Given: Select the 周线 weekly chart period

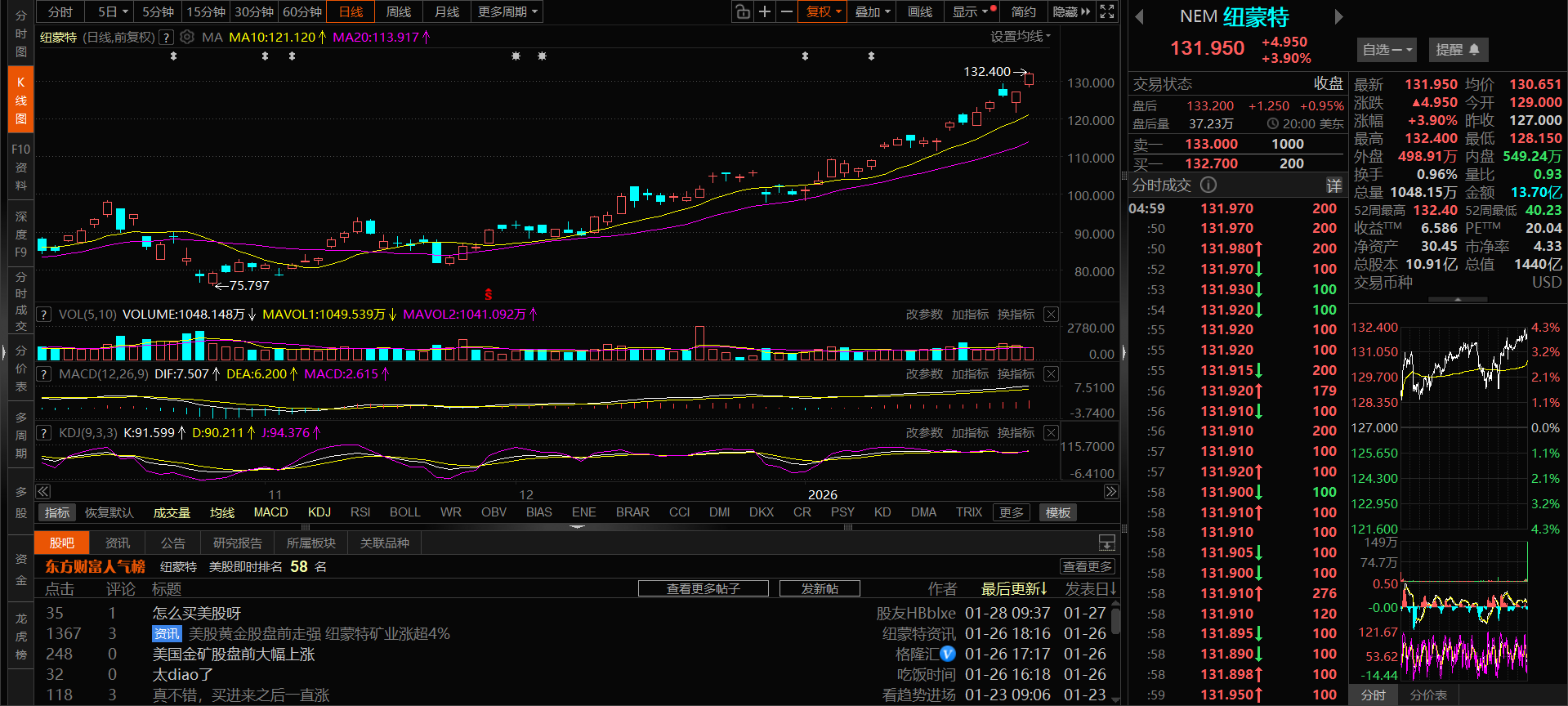Looking at the screenshot, I should (399, 11).
